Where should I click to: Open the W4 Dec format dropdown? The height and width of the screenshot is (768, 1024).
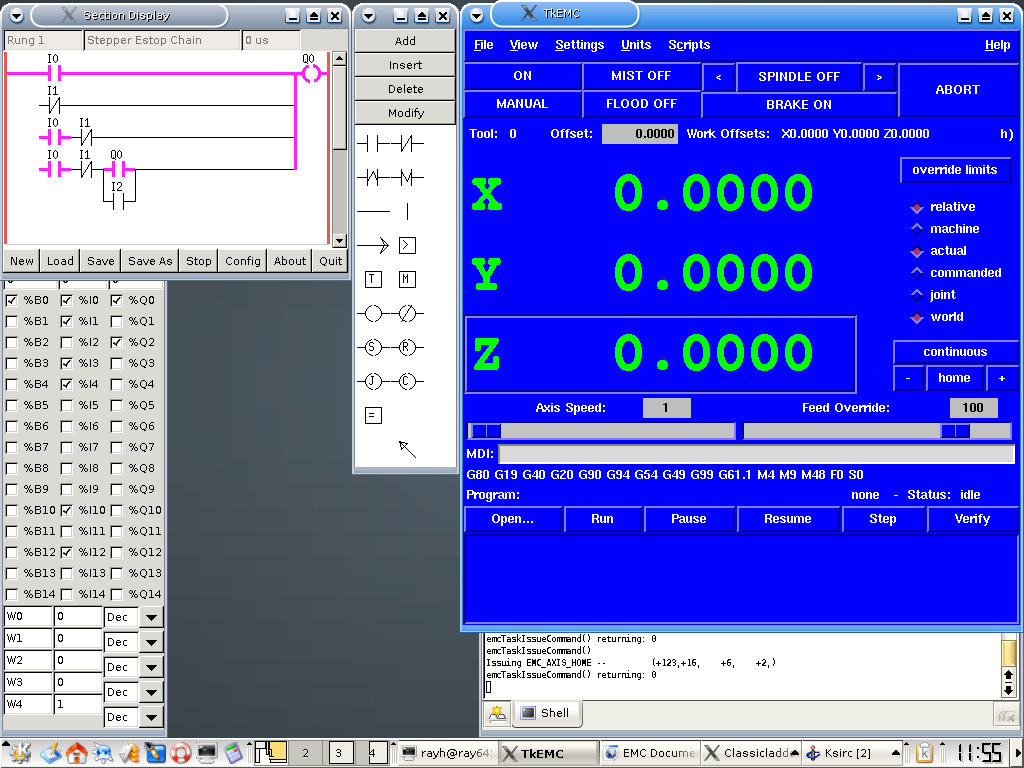click(x=151, y=717)
